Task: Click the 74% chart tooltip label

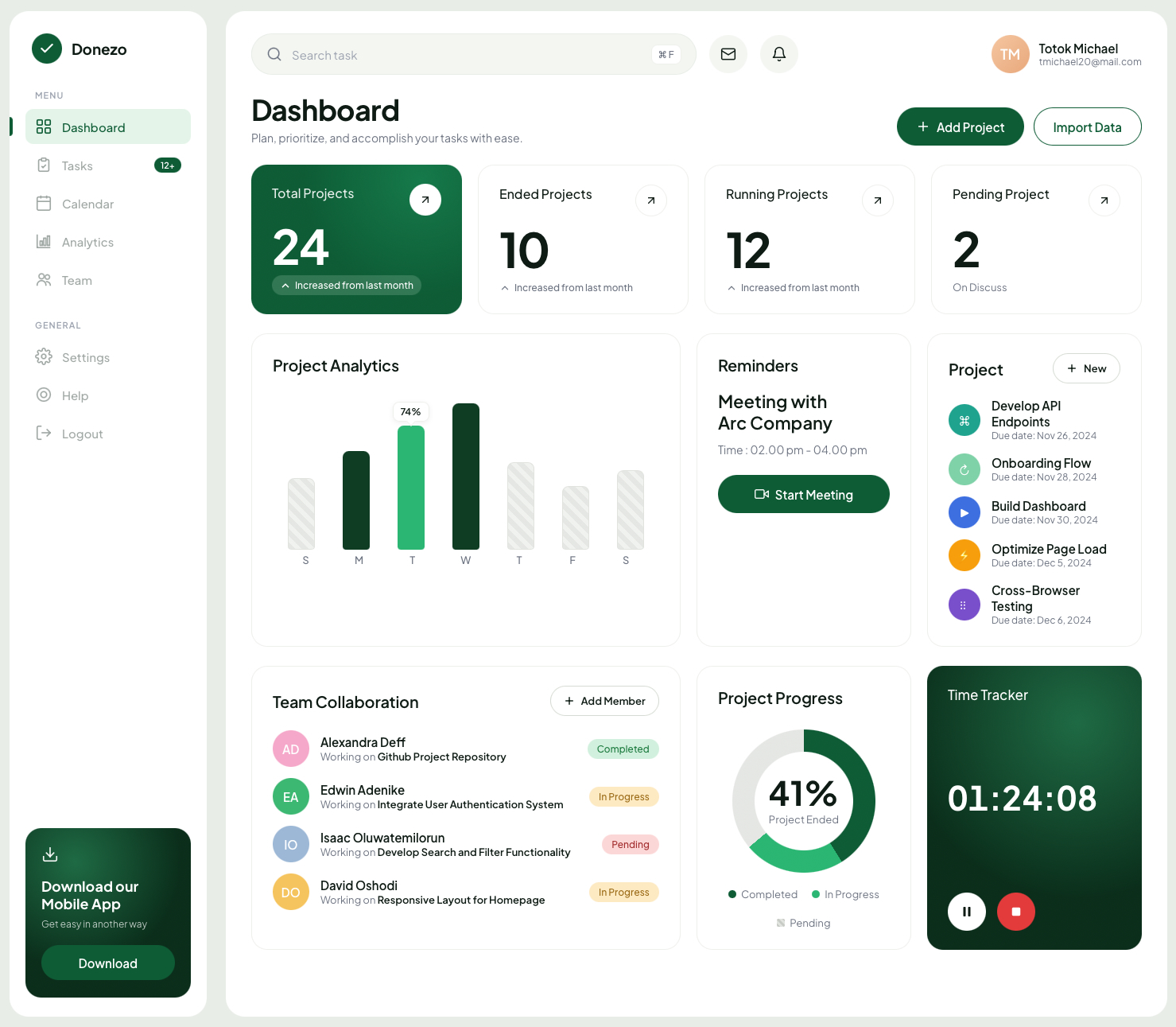Action: tap(411, 411)
